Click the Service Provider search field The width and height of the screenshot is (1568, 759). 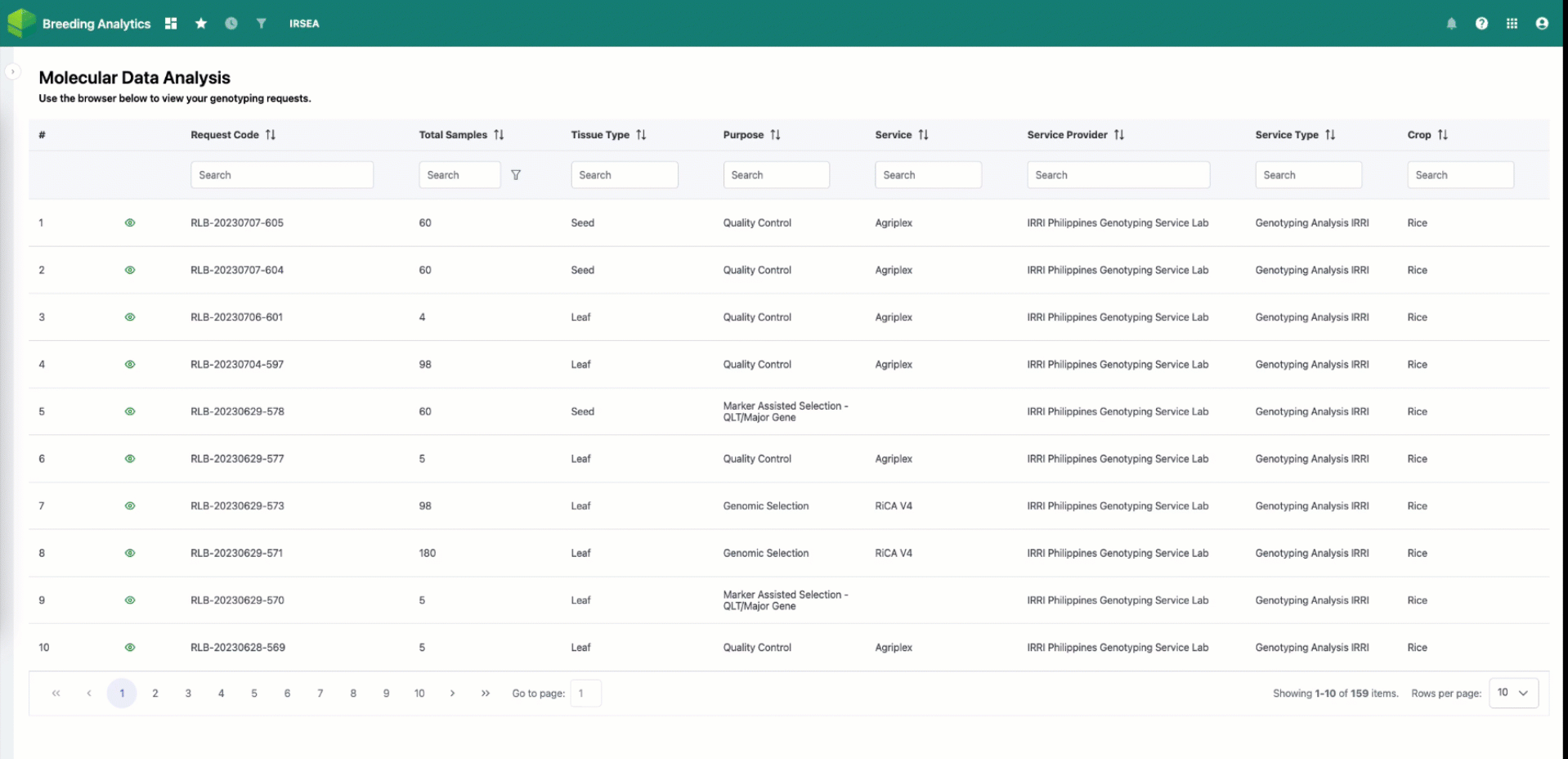pos(1118,175)
